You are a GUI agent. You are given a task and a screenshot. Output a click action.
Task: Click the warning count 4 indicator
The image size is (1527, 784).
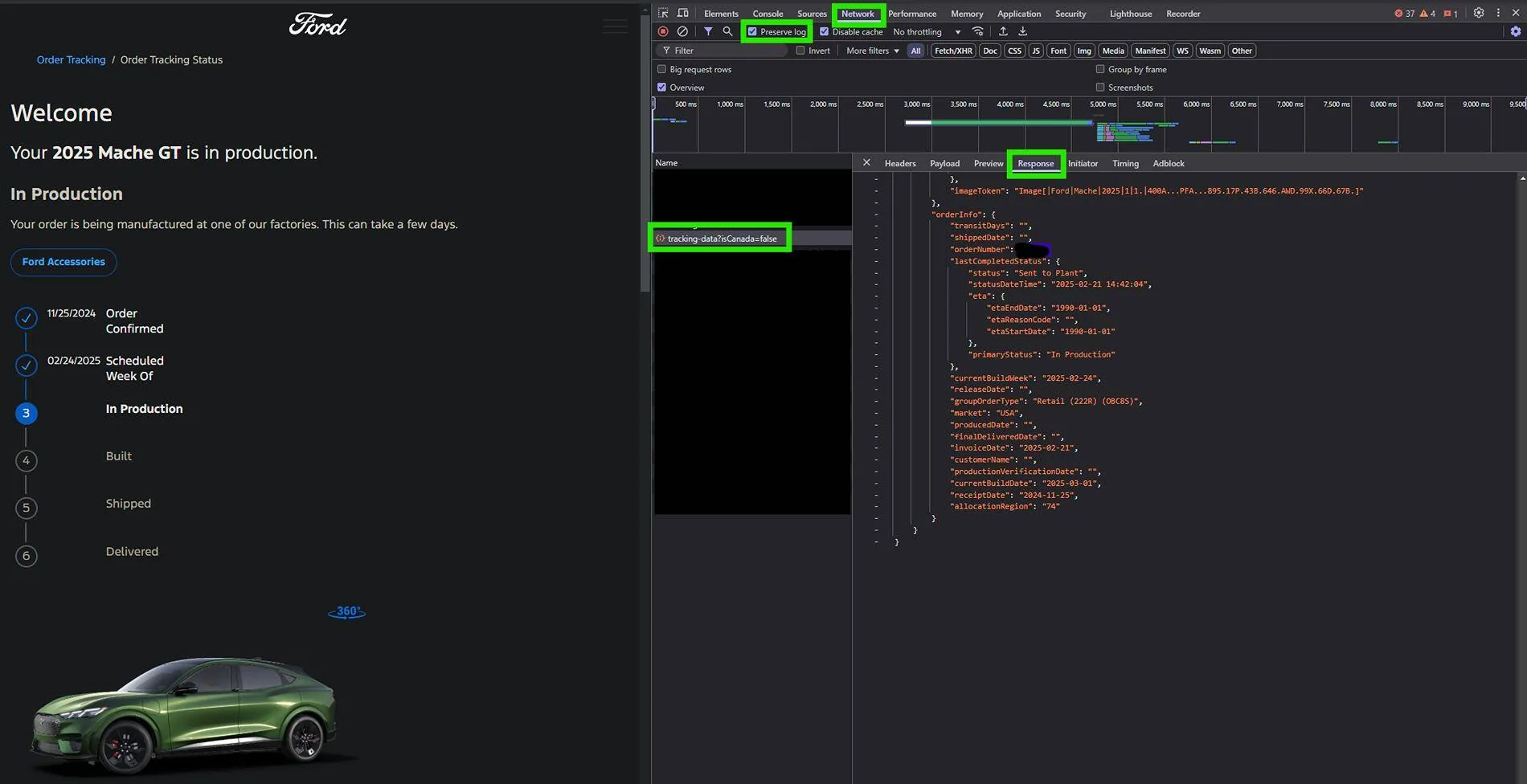click(1427, 14)
